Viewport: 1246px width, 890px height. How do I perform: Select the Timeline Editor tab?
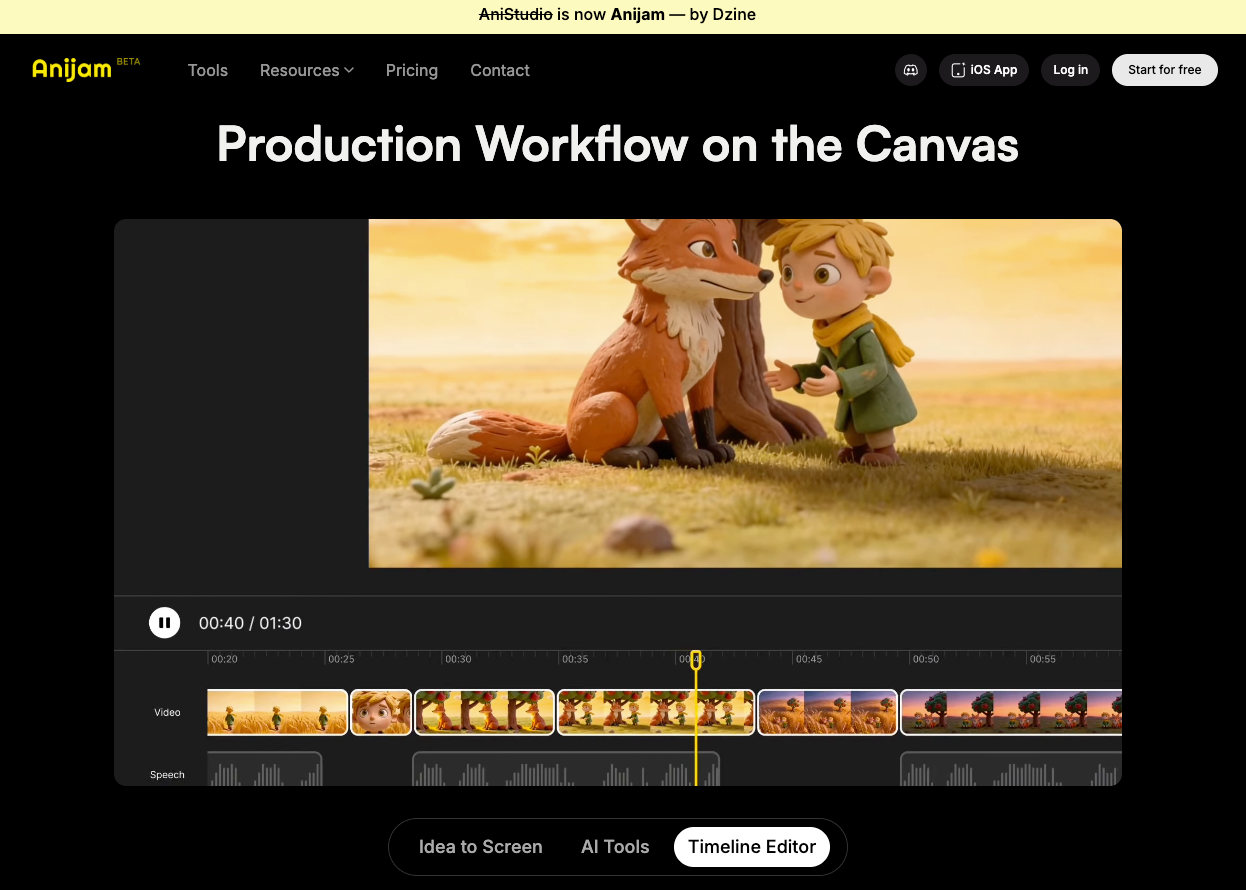[752, 847]
